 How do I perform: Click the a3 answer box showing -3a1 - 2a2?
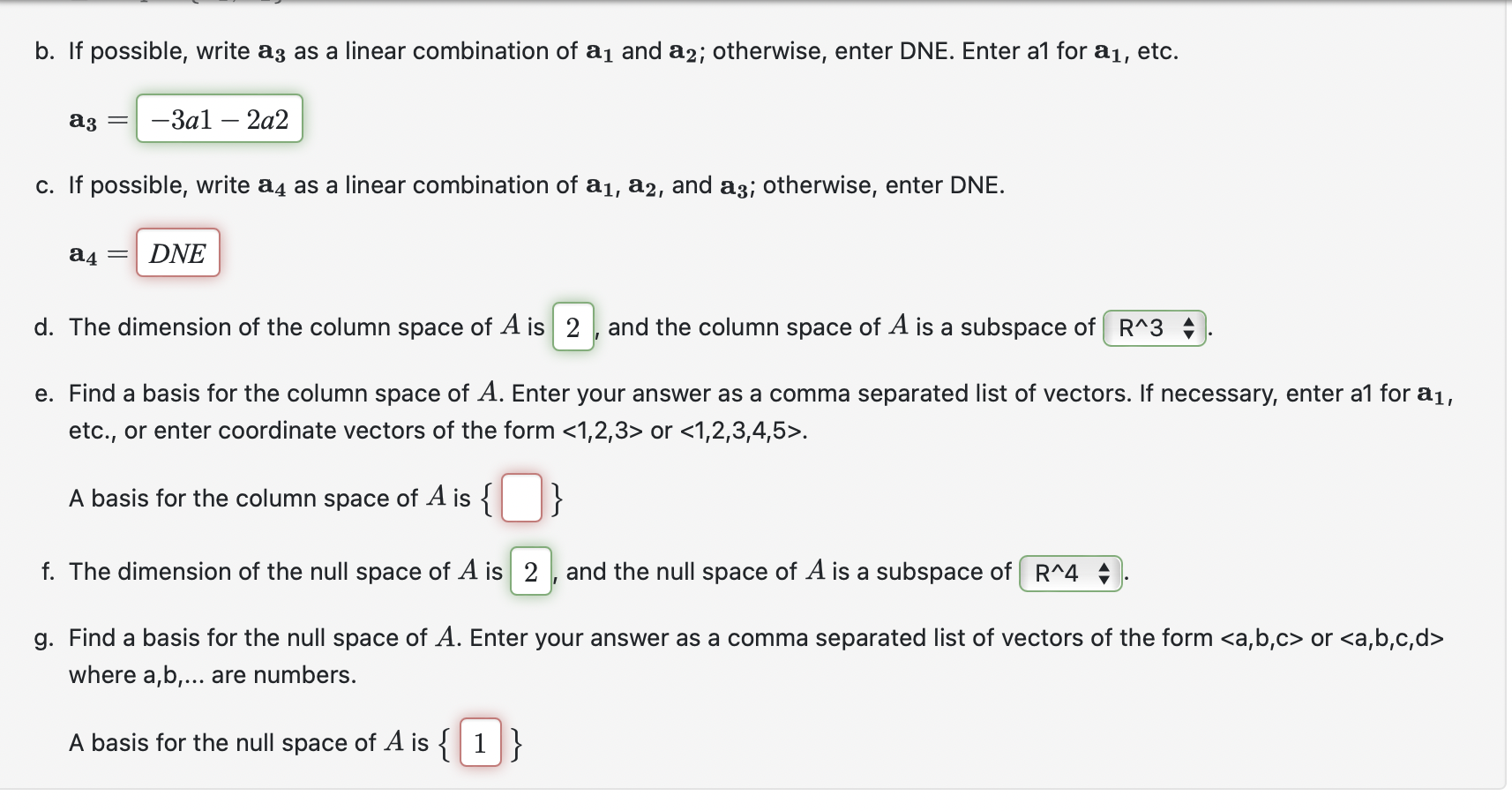(219, 119)
